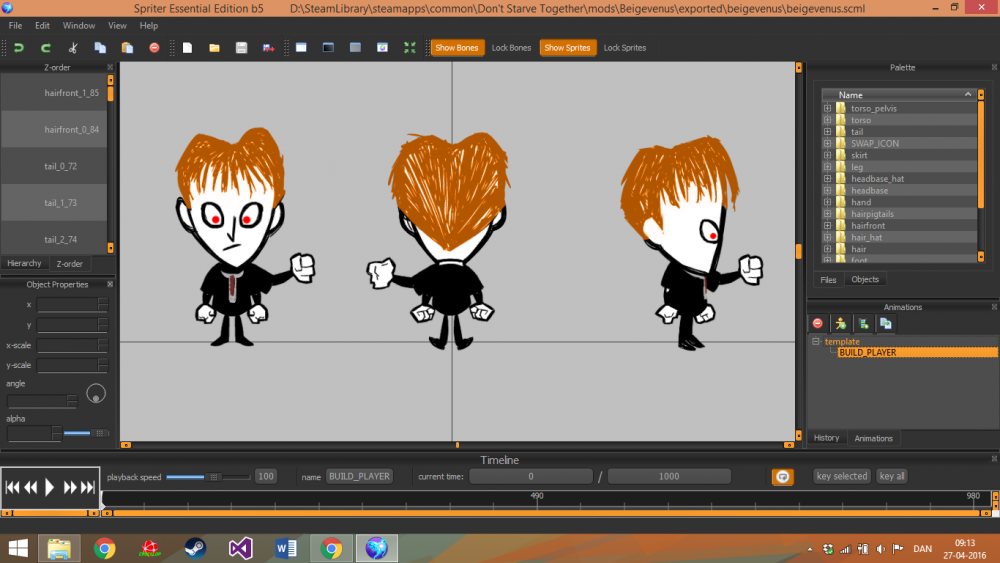Close the Z-order panel
Image resolution: width=1000 pixels, height=563 pixels.
click(x=110, y=67)
